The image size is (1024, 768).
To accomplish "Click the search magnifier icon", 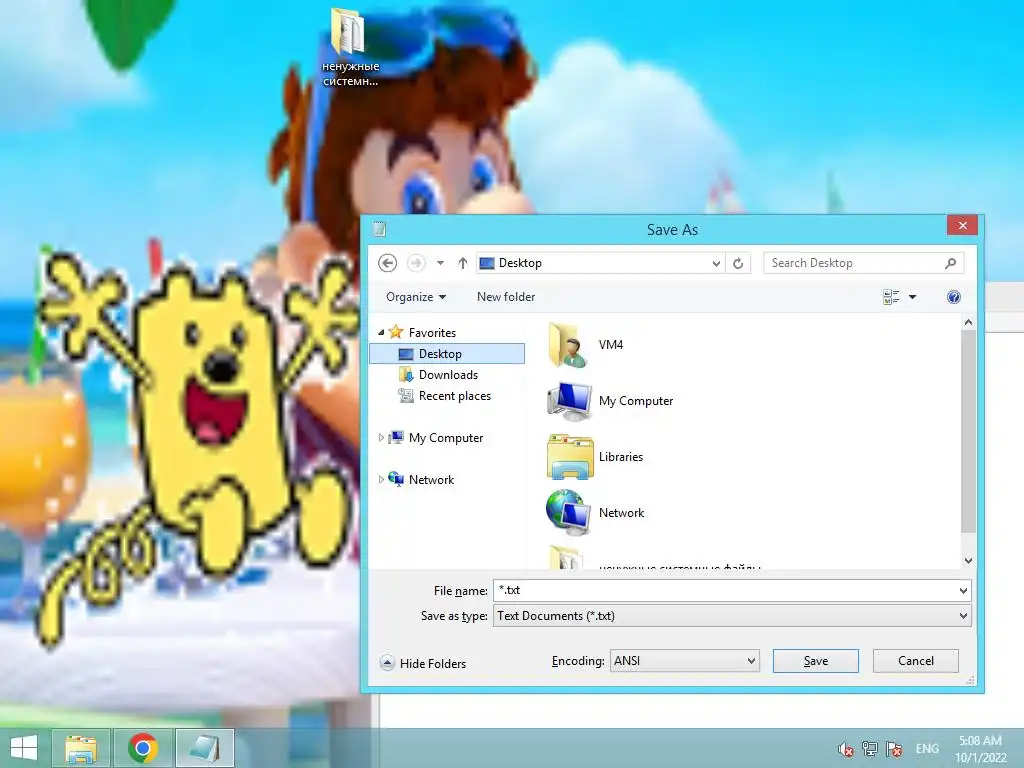I will coord(950,263).
